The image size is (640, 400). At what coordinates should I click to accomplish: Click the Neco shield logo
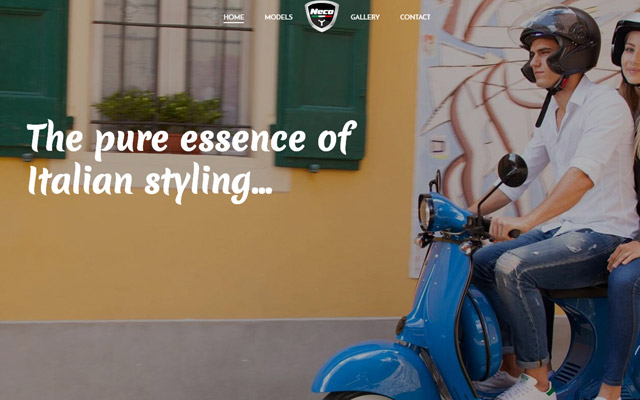tap(322, 16)
